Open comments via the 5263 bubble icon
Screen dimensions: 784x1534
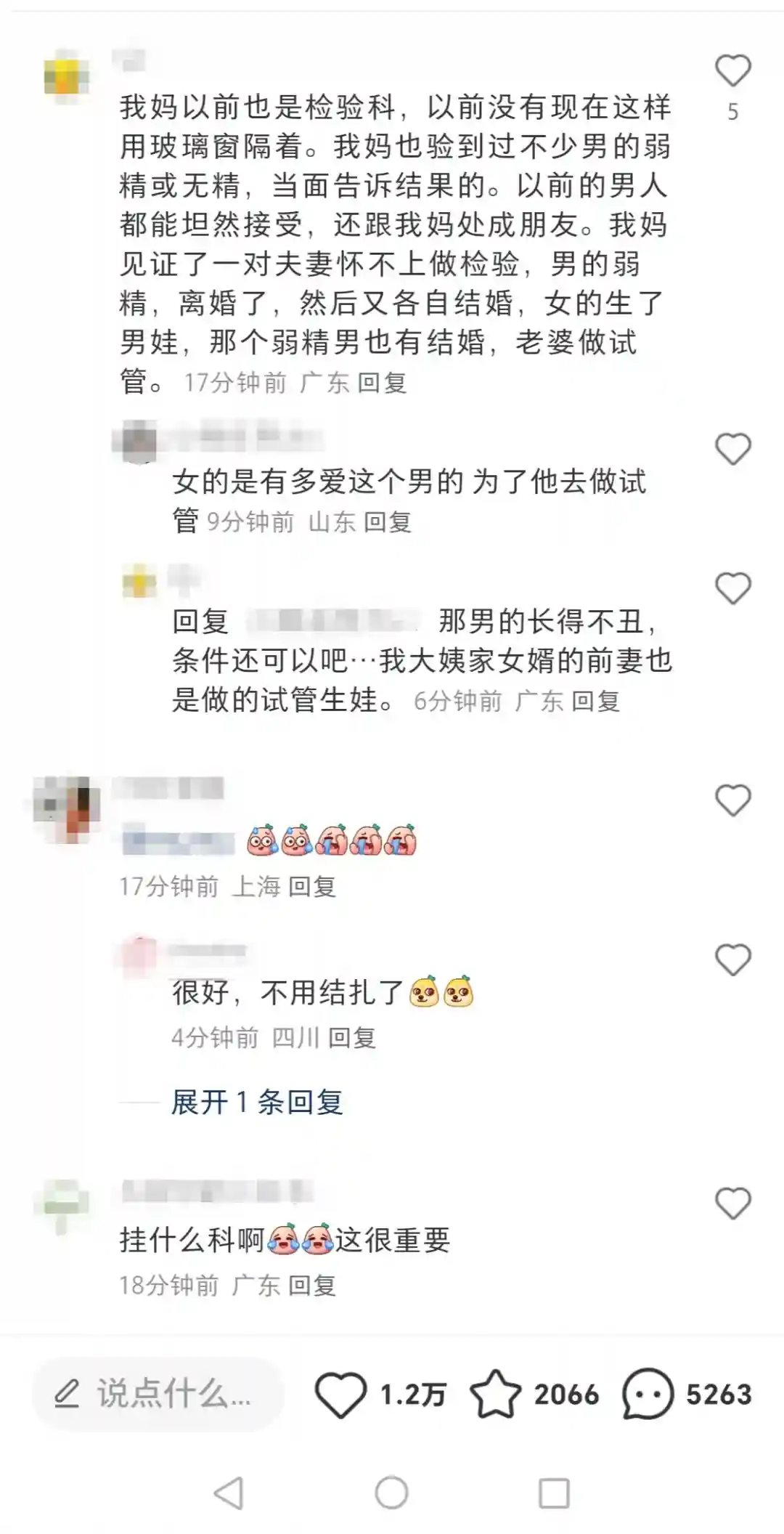648,1394
